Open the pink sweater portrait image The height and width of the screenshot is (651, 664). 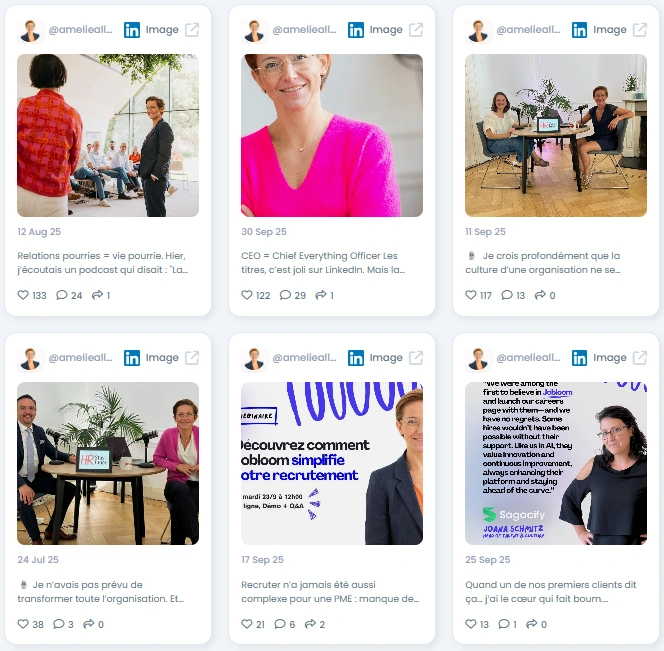click(x=332, y=135)
